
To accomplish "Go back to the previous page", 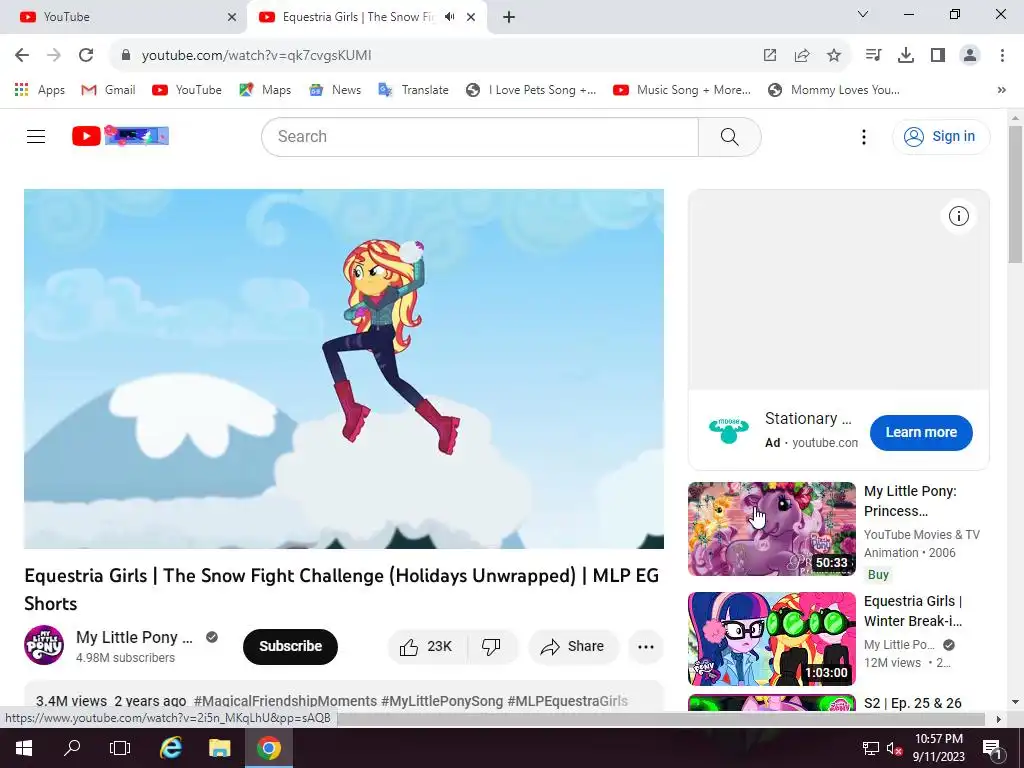I will [22, 56].
